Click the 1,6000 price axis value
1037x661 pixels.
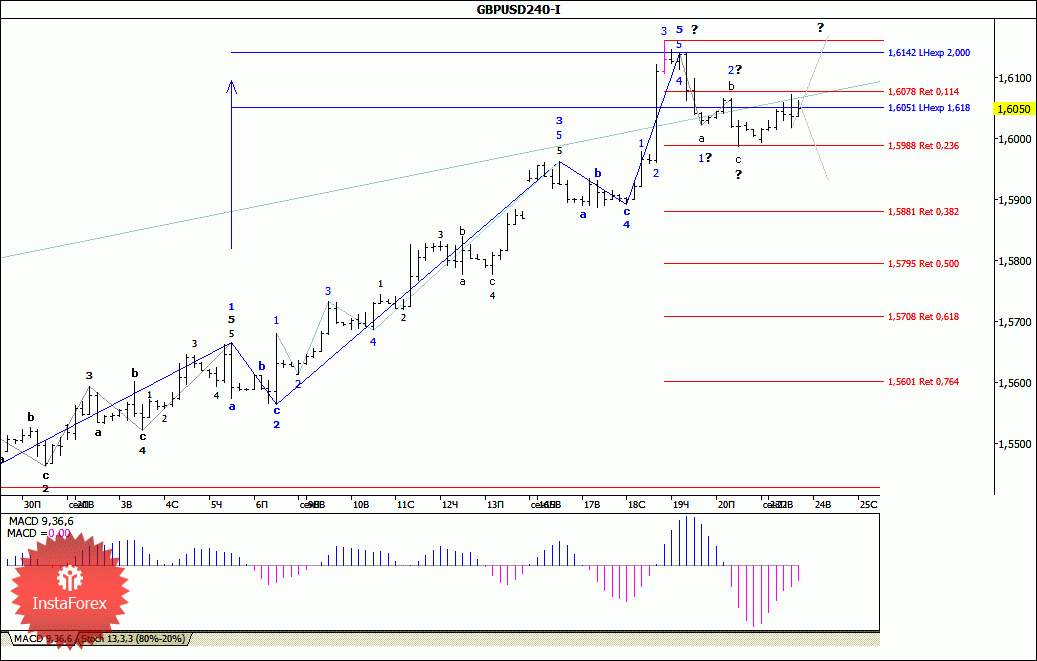[x=1015, y=139]
